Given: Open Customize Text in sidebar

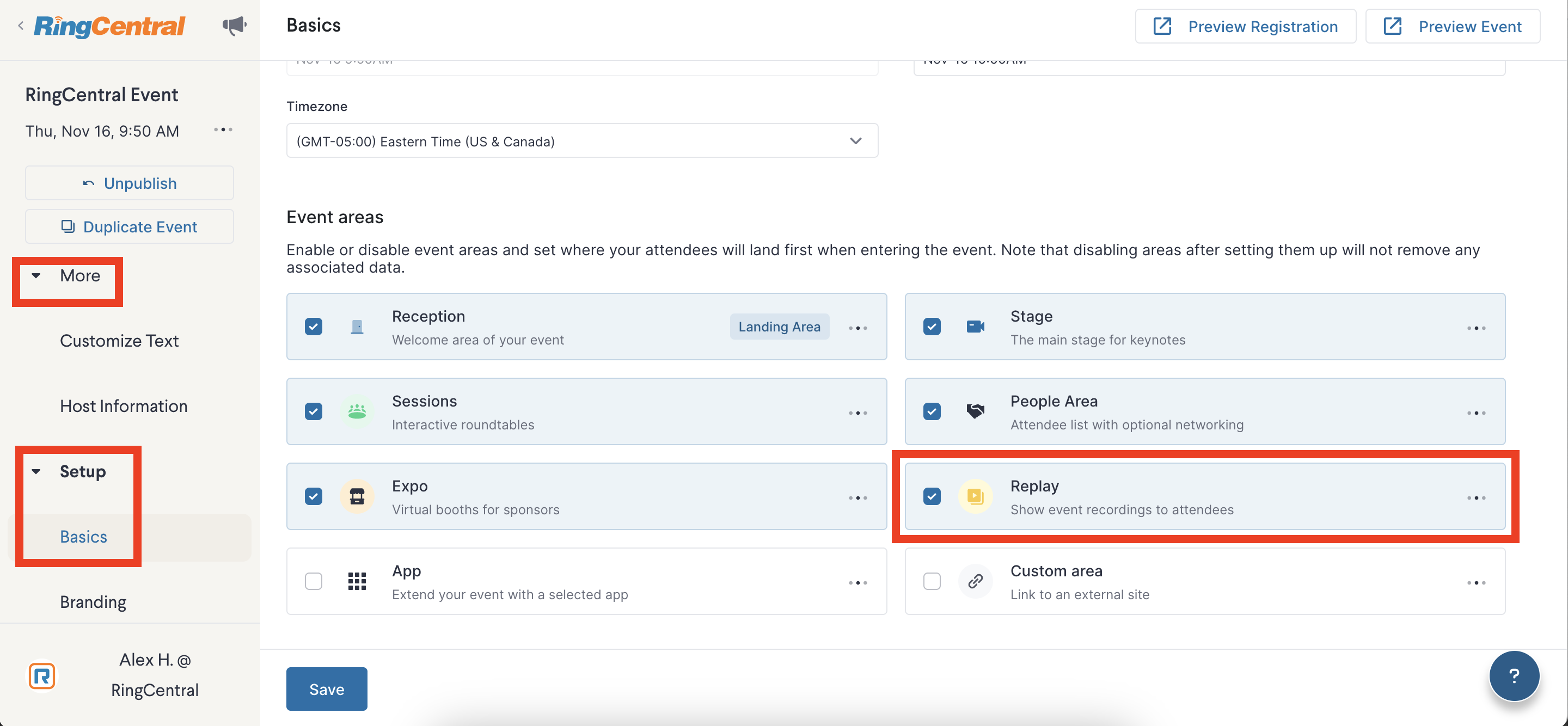Looking at the screenshot, I should (119, 341).
